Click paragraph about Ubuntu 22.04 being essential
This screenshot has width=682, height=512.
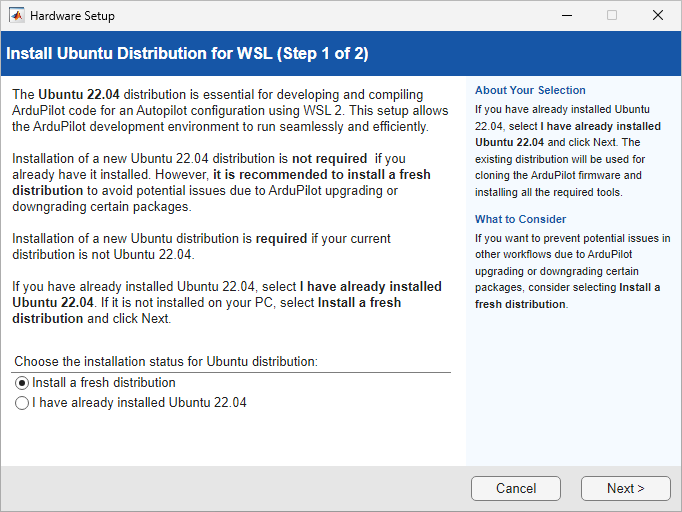[230, 111]
